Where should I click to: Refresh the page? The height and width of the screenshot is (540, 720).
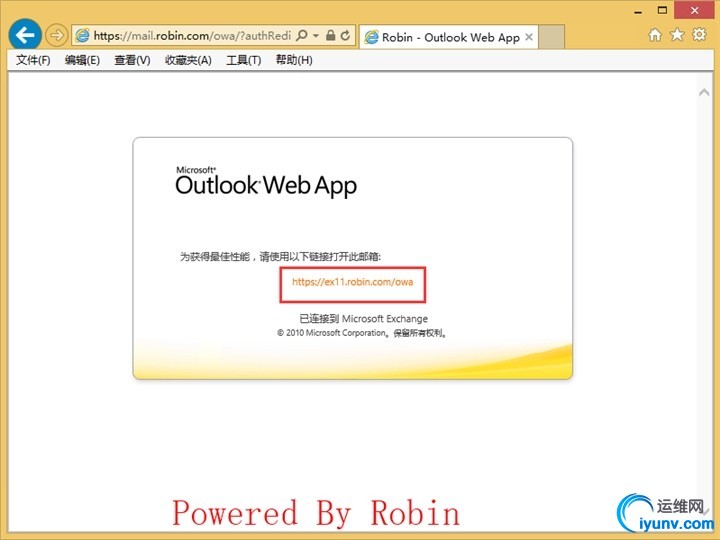[x=345, y=35]
